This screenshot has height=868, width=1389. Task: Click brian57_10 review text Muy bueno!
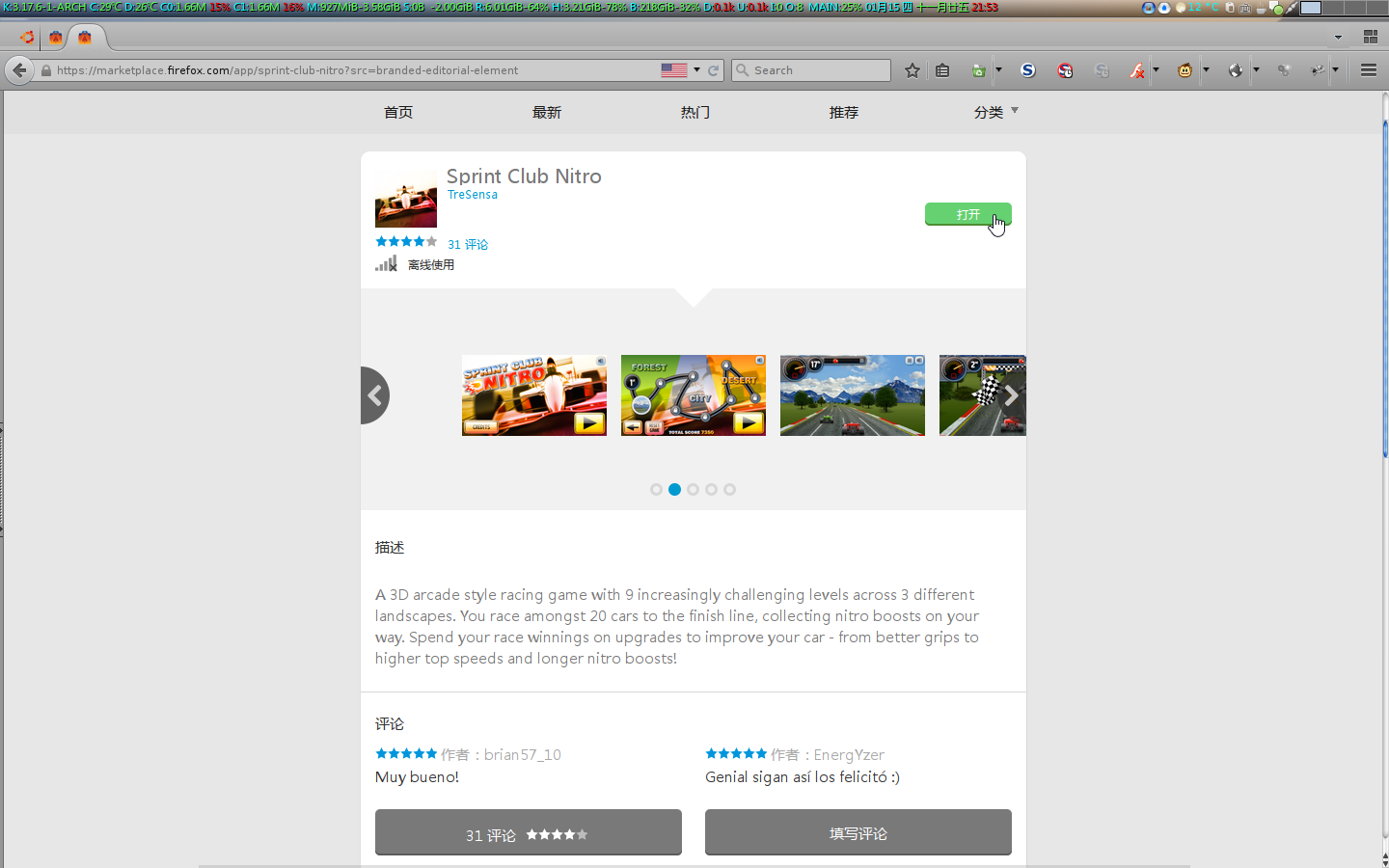click(x=417, y=777)
